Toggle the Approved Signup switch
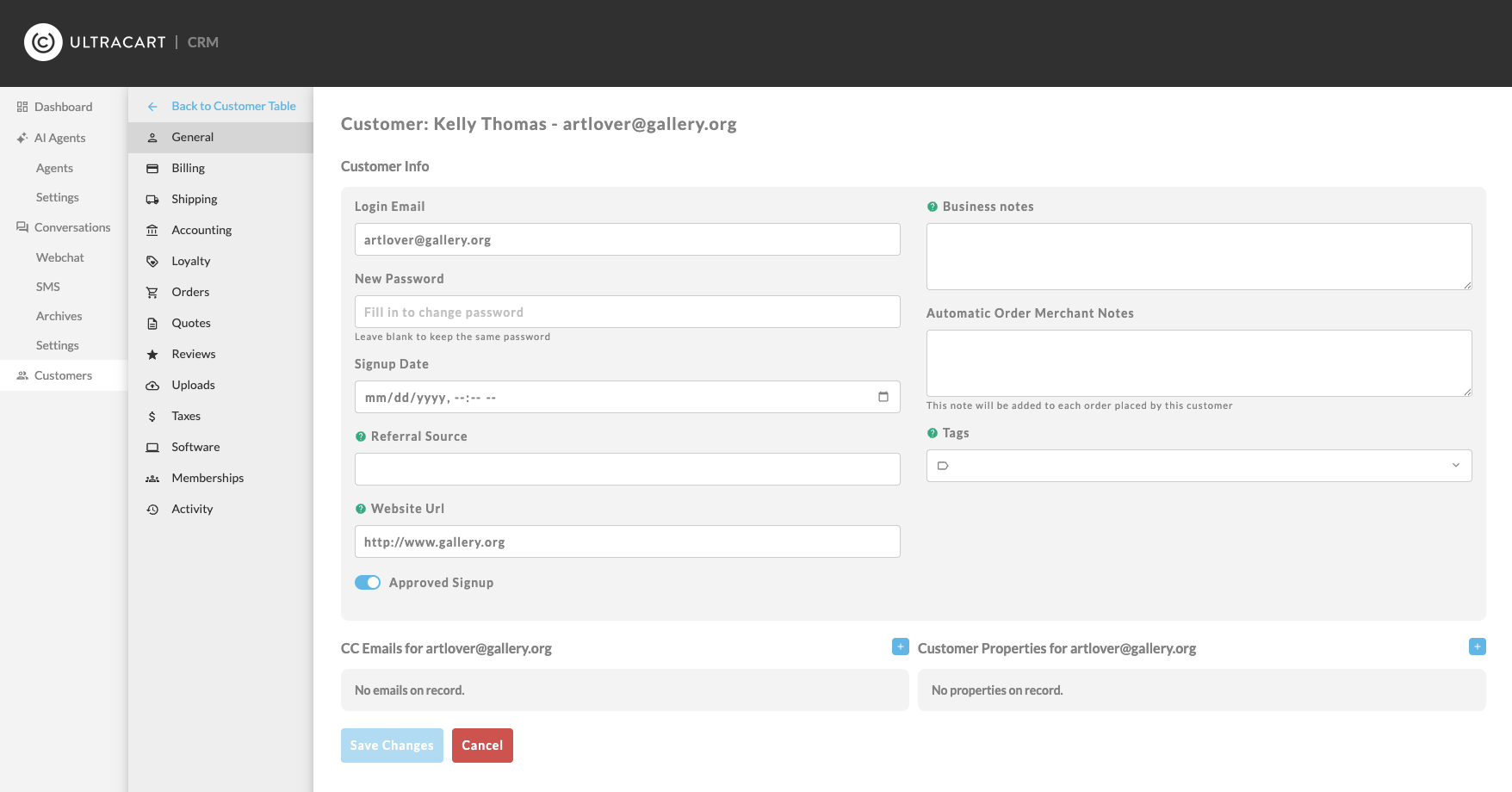1512x792 pixels. [368, 583]
